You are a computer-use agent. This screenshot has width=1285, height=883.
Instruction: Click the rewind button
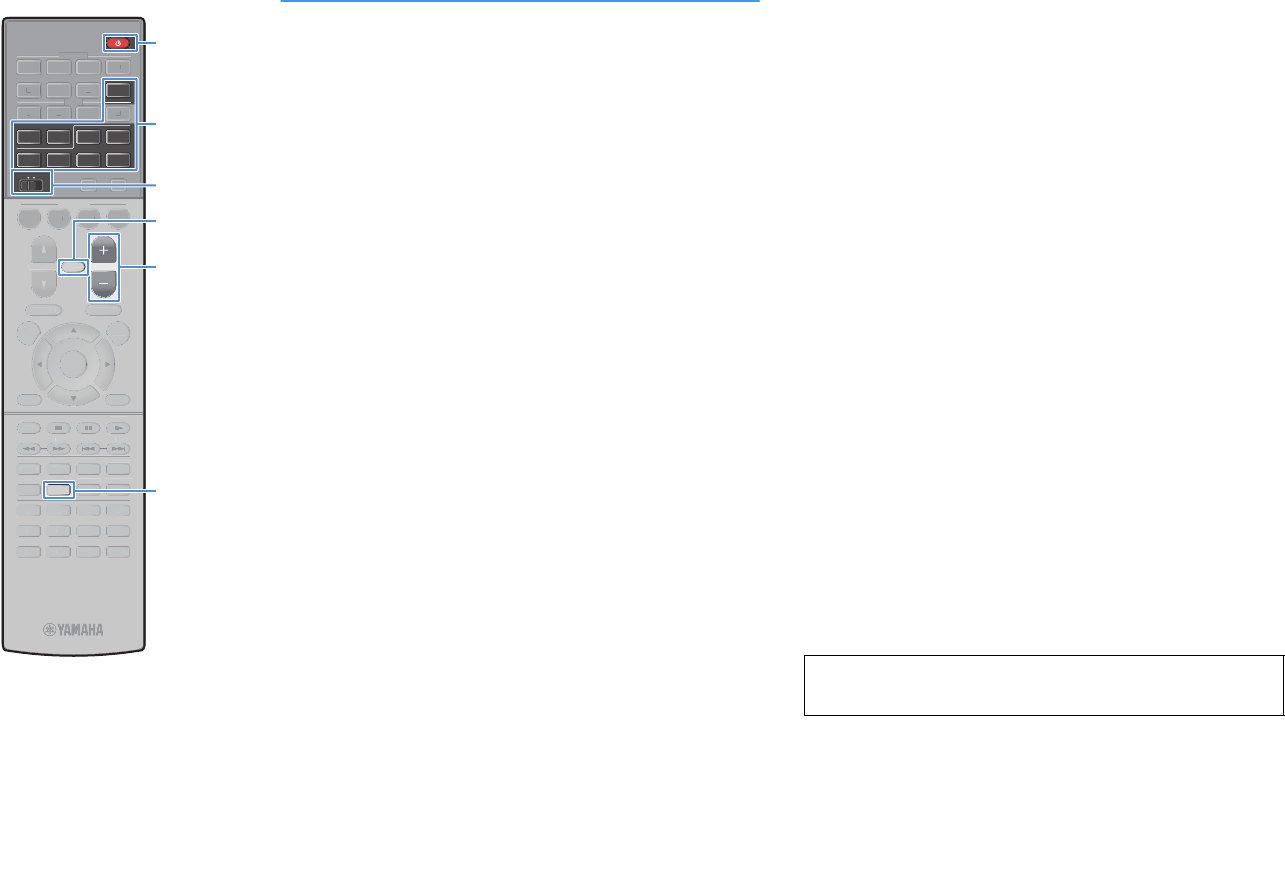(x=29, y=448)
